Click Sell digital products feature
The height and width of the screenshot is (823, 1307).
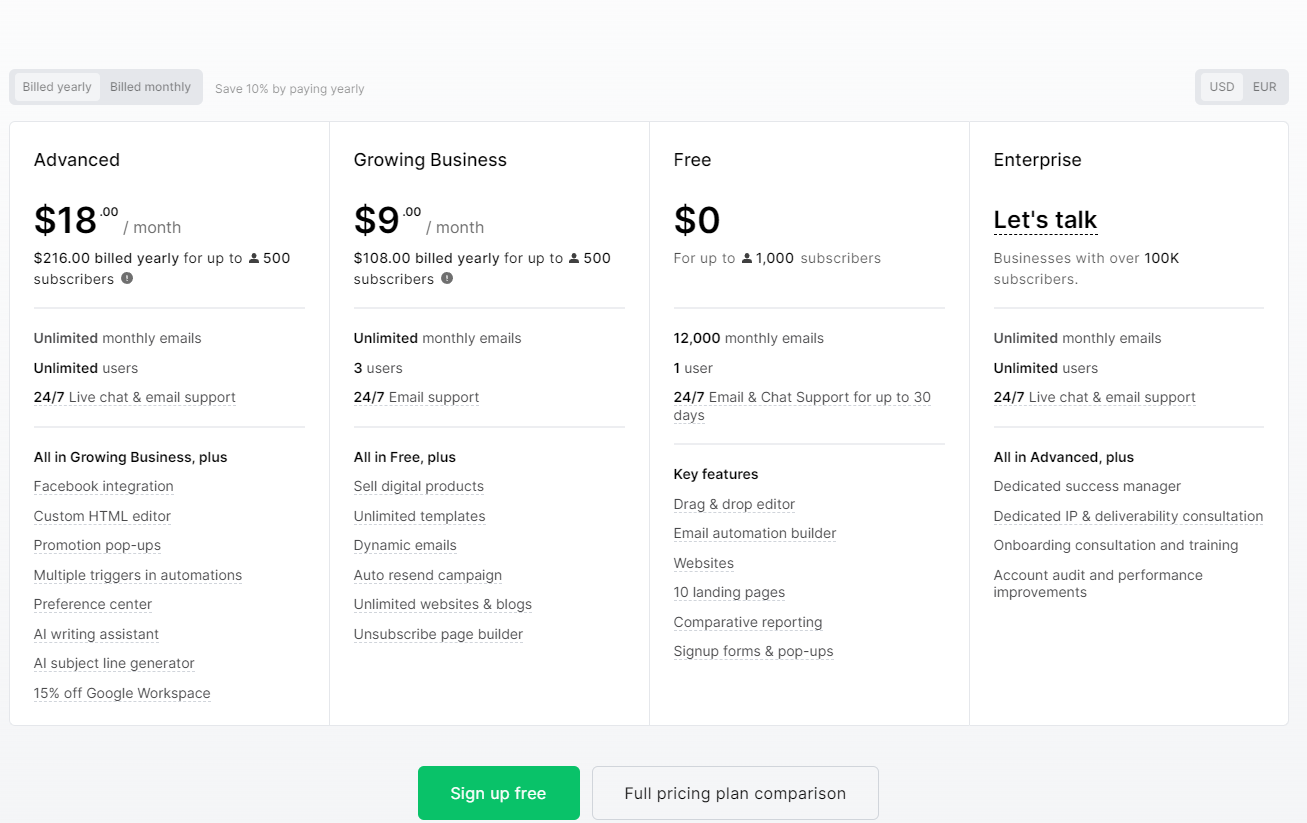pyautogui.click(x=419, y=487)
